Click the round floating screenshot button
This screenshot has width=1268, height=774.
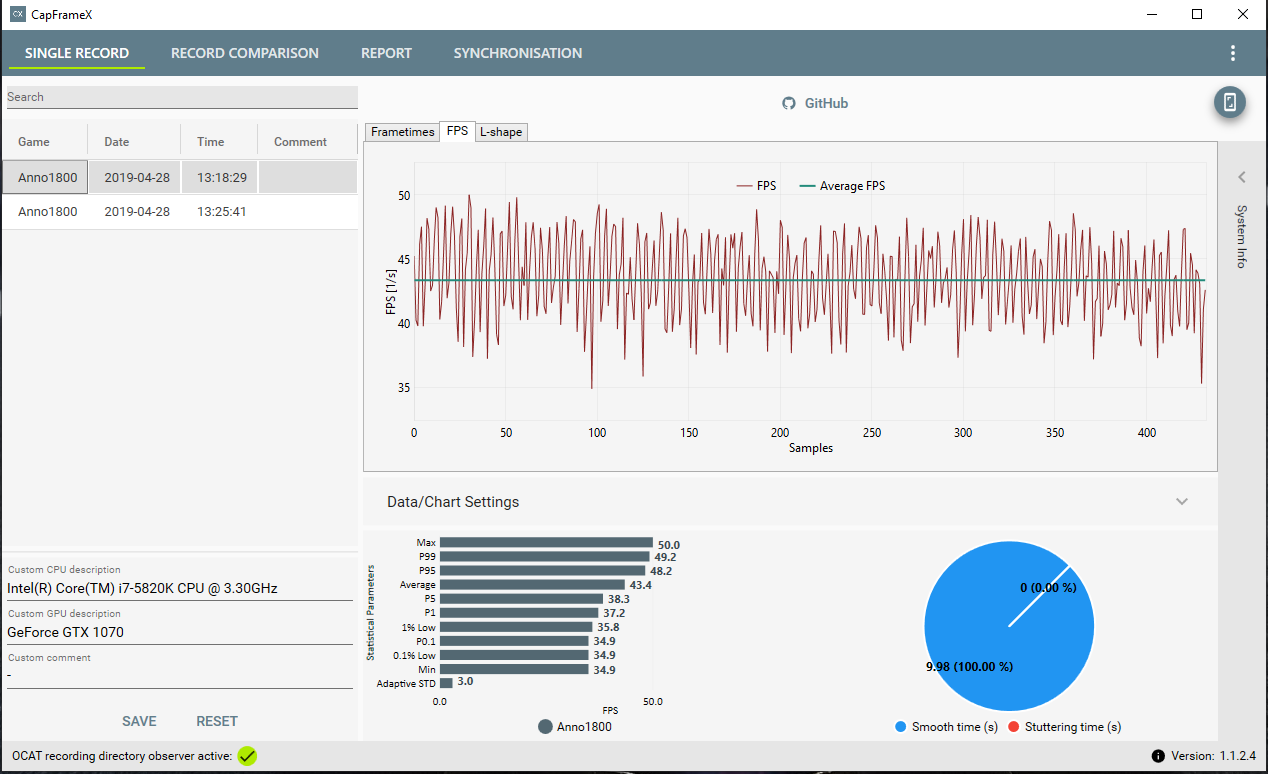click(1230, 102)
